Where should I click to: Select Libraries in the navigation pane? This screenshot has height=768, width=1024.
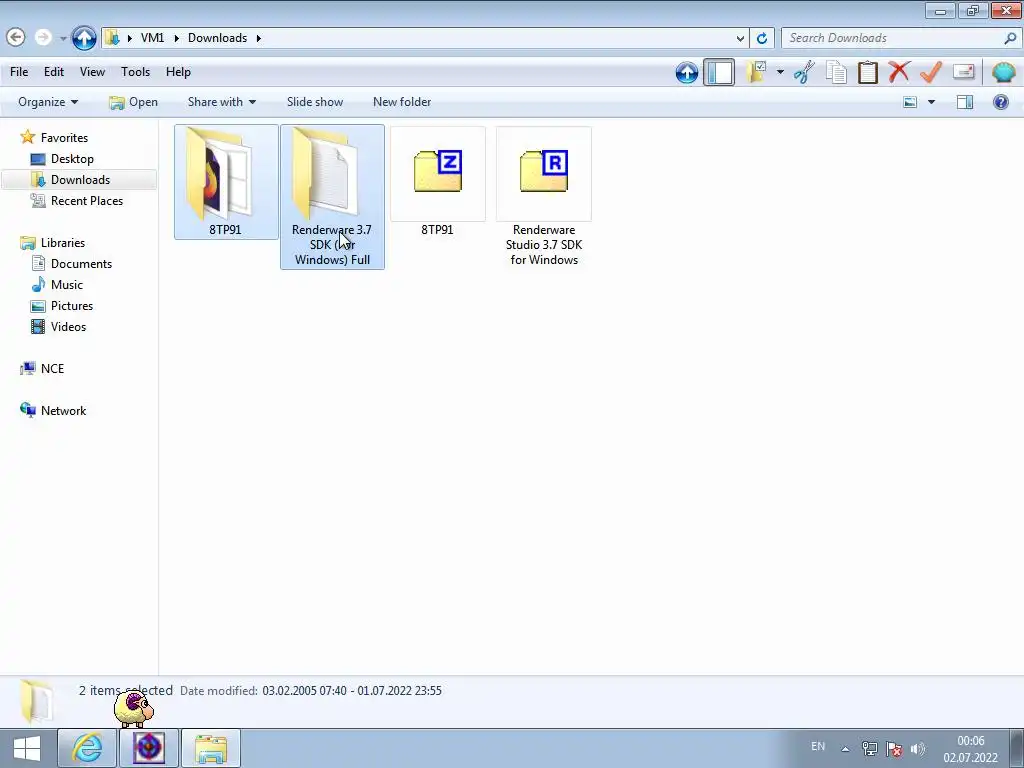[x=63, y=242]
